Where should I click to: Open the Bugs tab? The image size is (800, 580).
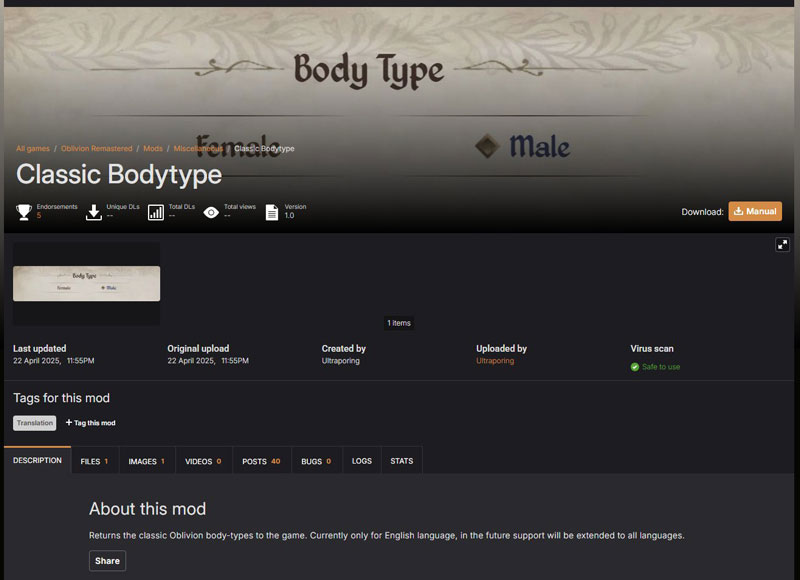tap(316, 461)
